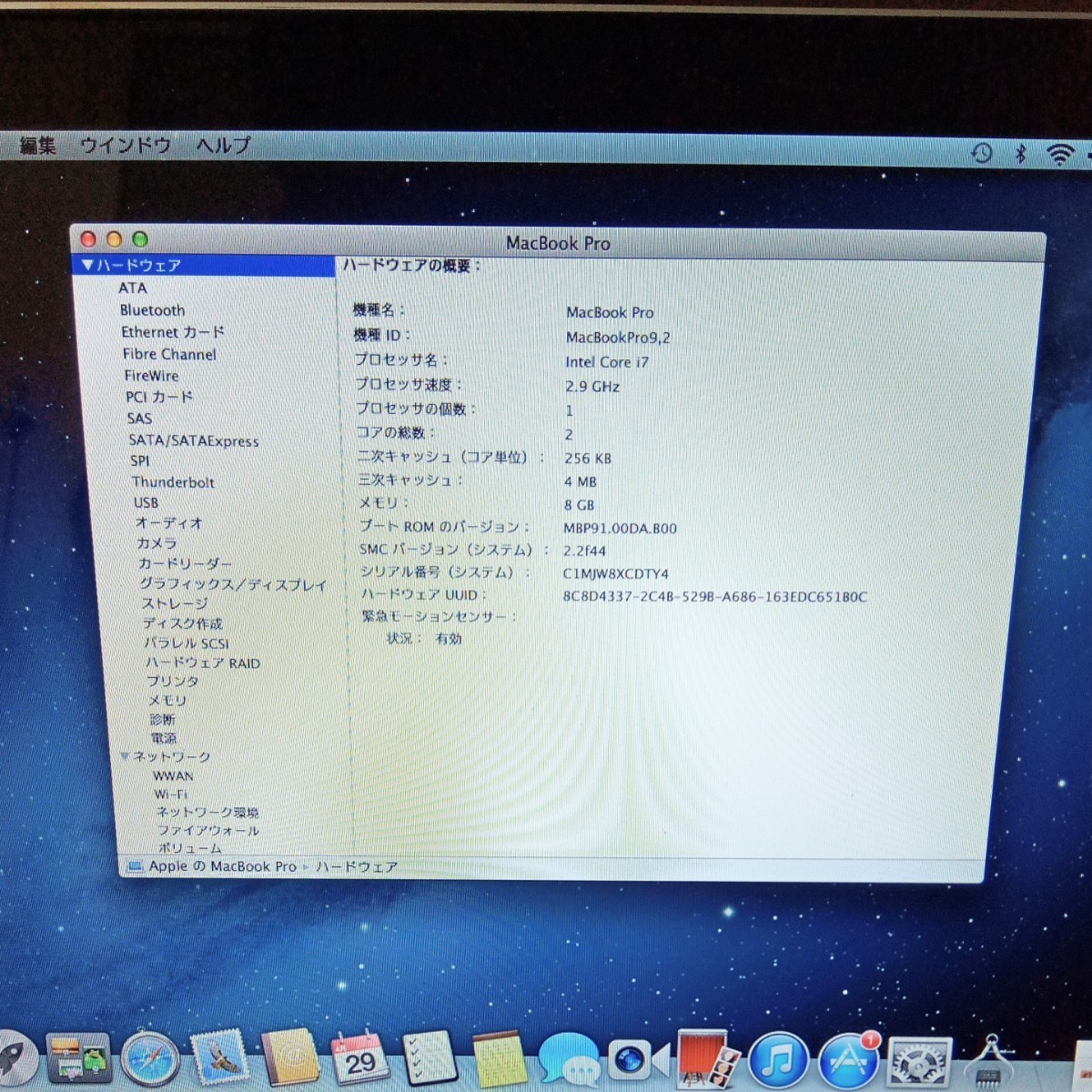Open the 編集 menu

[38, 145]
